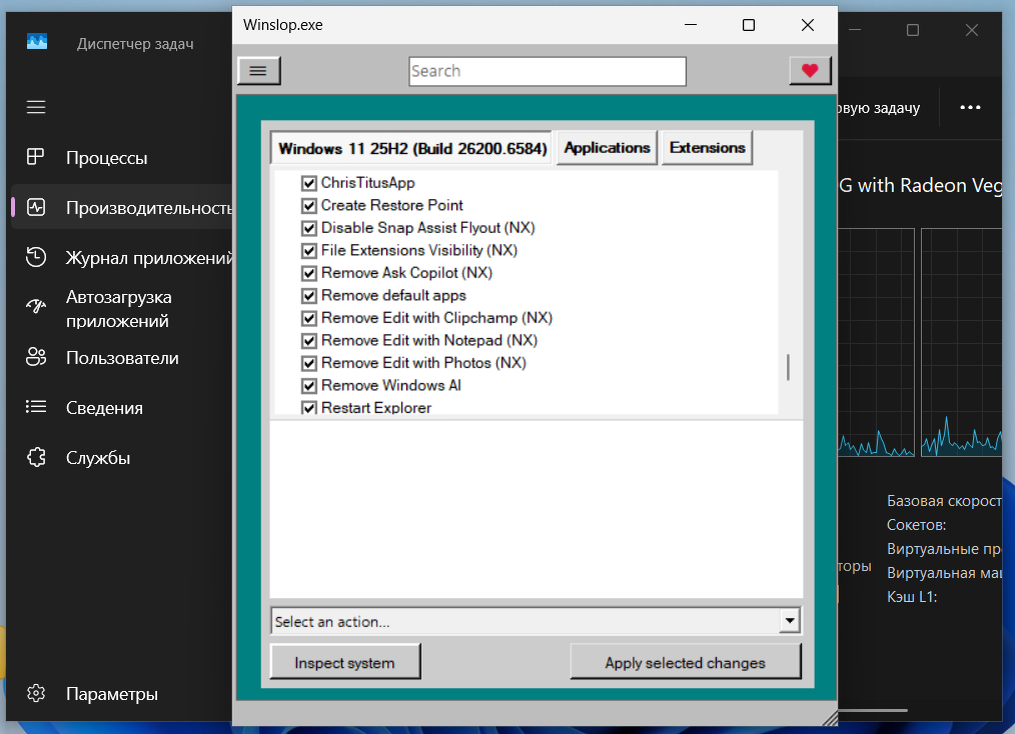Click the Inspect system button
1015x734 pixels.
click(345, 662)
